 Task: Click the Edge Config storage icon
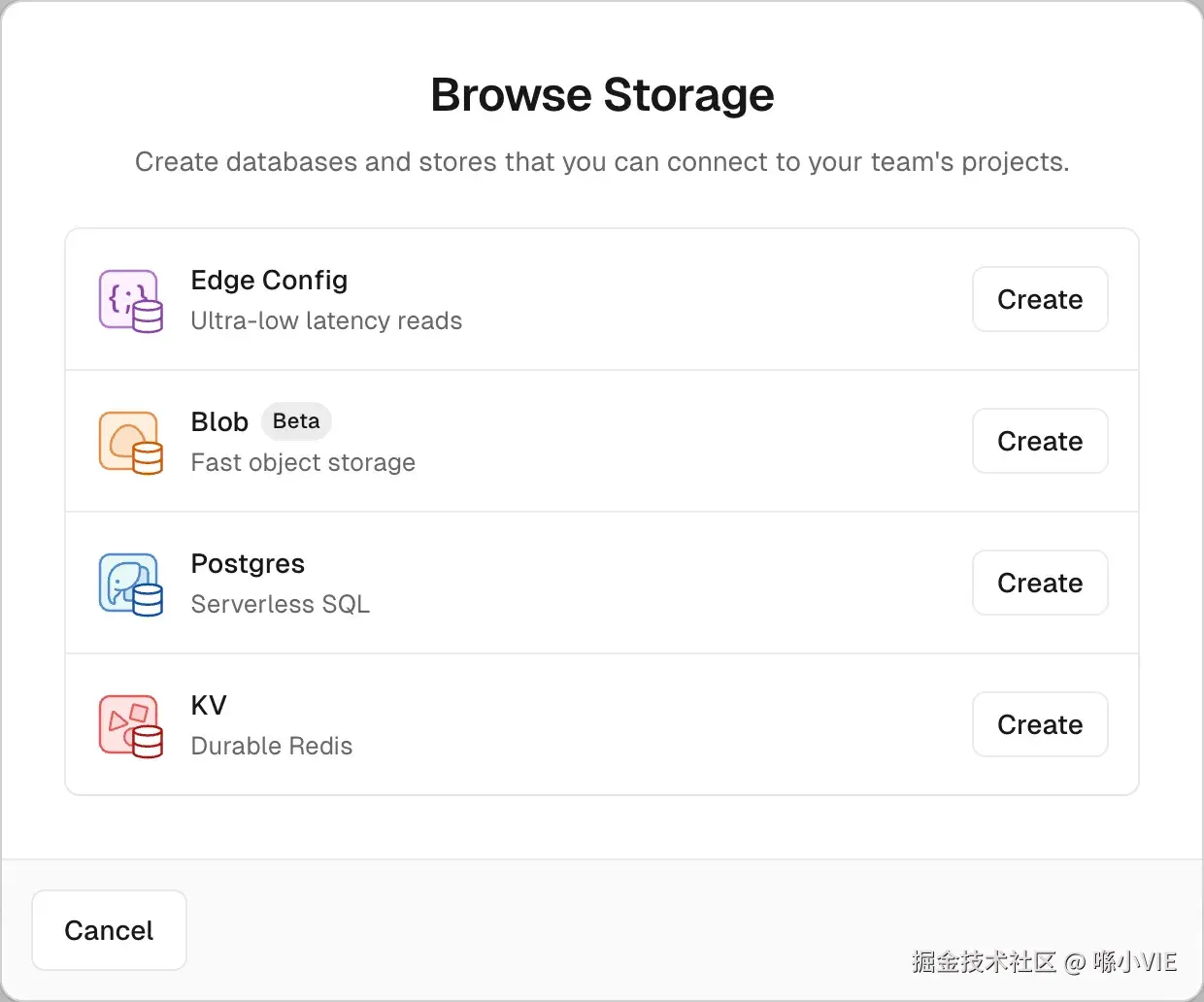[130, 301]
